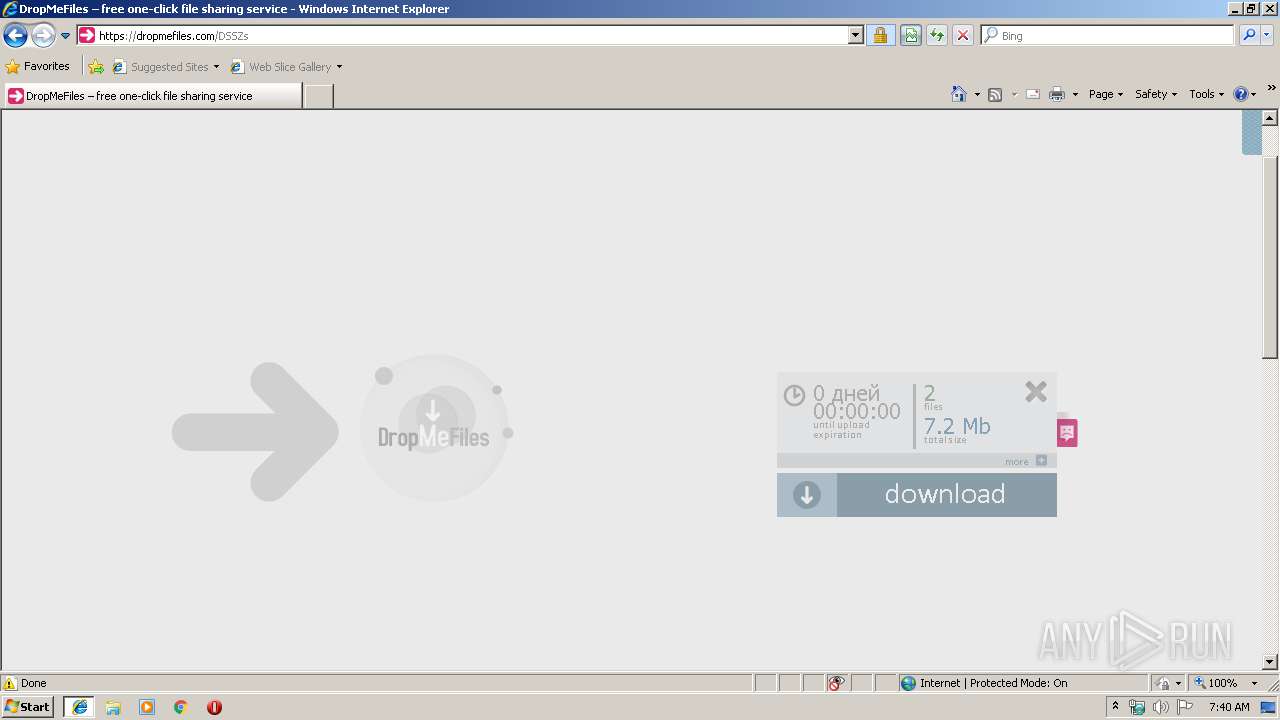Click the volume speaker tray icon
This screenshot has width=1280, height=720.
pos(1161,707)
